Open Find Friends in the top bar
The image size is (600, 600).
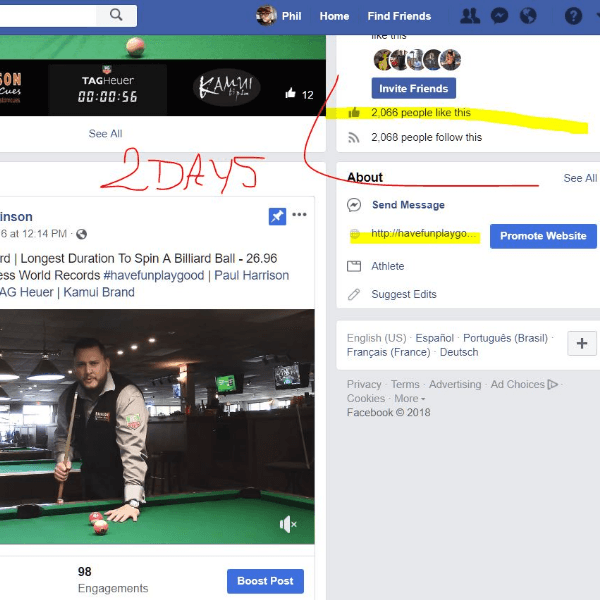pos(399,16)
